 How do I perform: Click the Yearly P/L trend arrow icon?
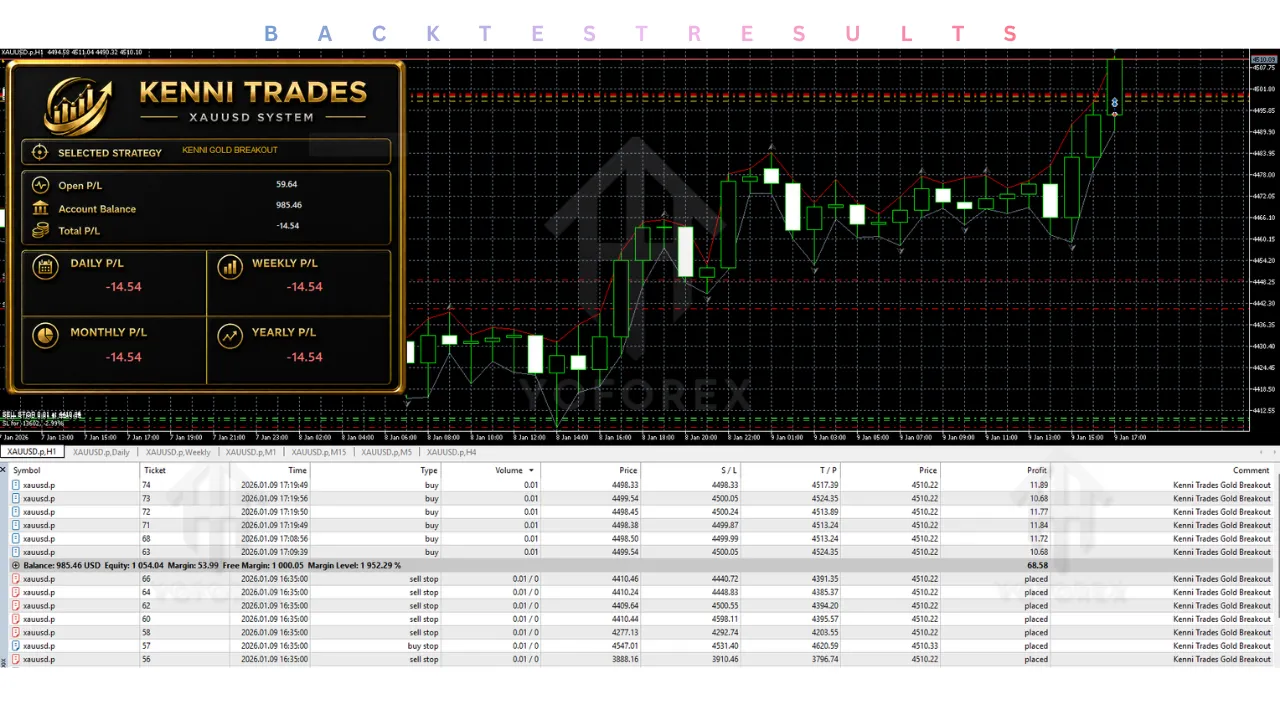230,335
